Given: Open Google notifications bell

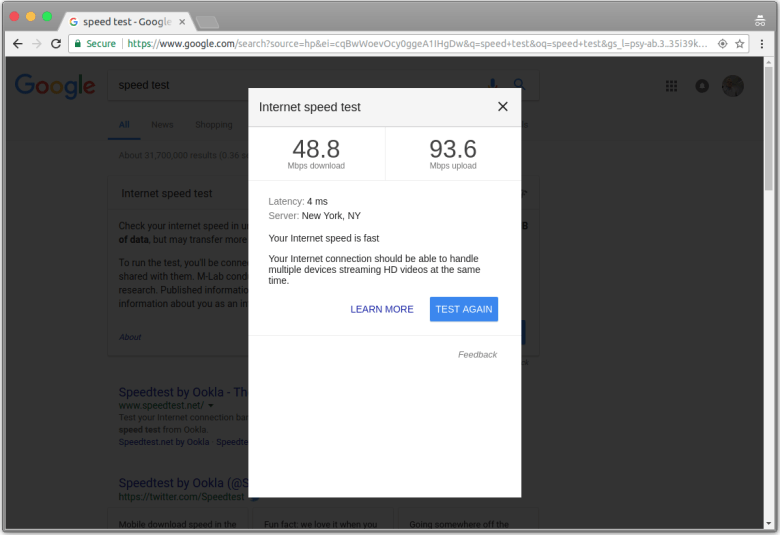Looking at the screenshot, I should [x=702, y=86].
